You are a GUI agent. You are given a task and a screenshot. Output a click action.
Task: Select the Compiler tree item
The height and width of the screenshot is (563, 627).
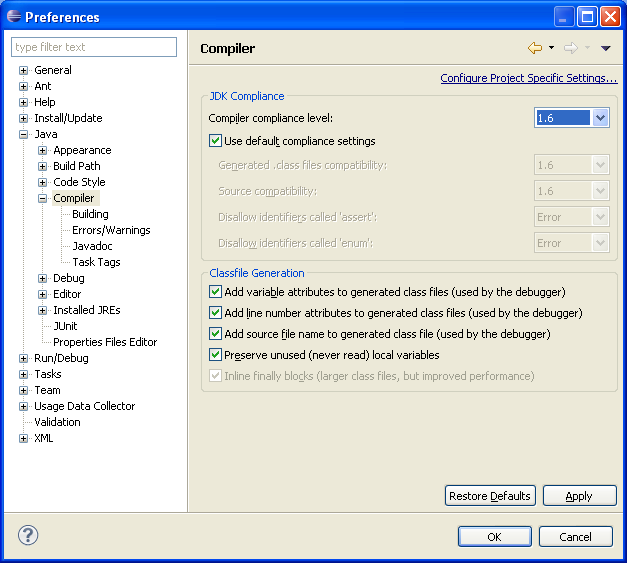(x=74, y=198)
